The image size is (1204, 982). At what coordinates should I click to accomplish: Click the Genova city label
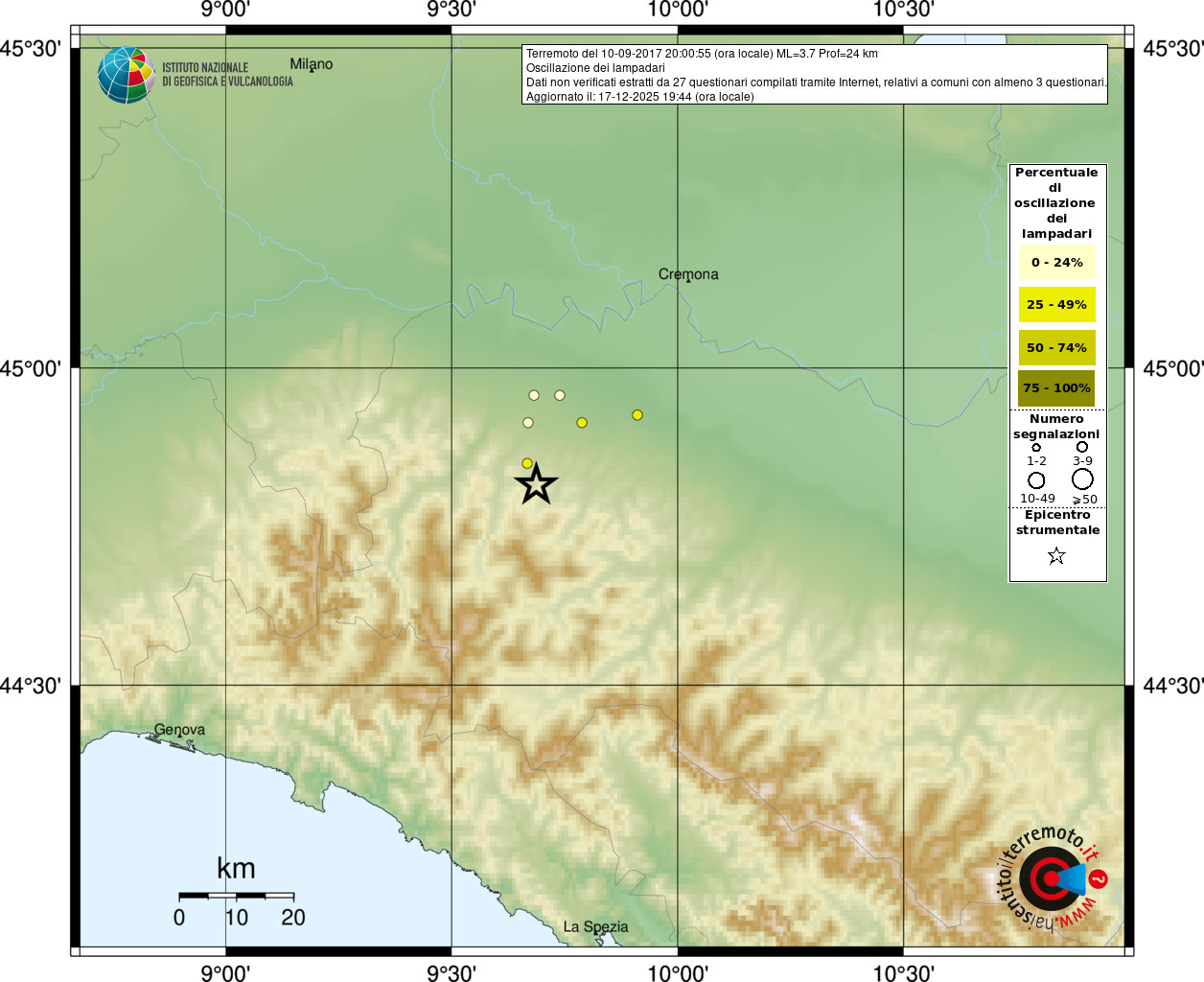[x=179, y=730]
